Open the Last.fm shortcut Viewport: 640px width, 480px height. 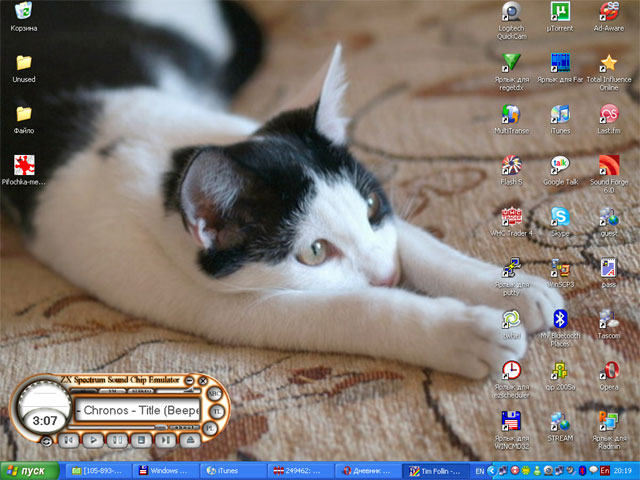(608, 114)
